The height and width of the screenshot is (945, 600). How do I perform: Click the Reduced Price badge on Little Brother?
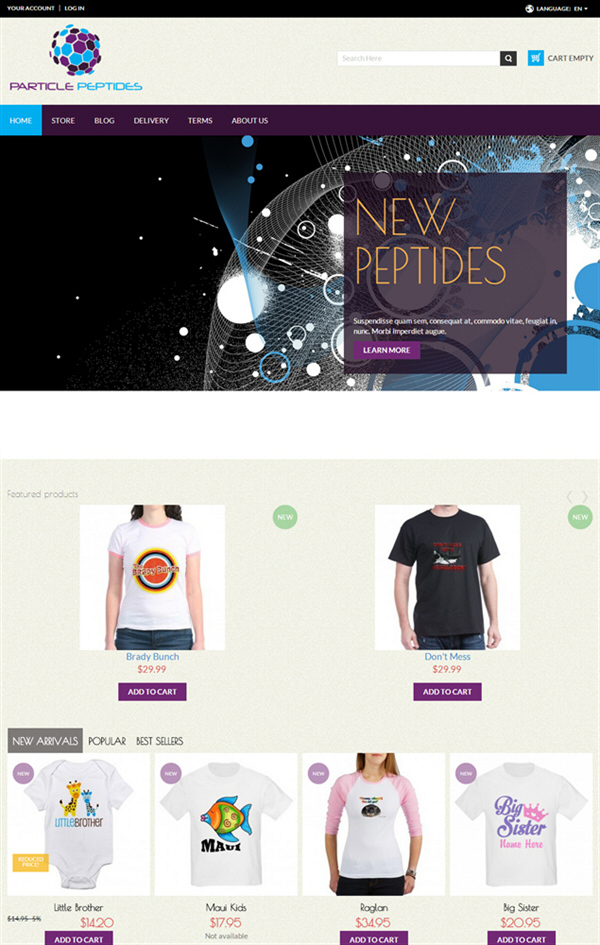coord(30,862)
